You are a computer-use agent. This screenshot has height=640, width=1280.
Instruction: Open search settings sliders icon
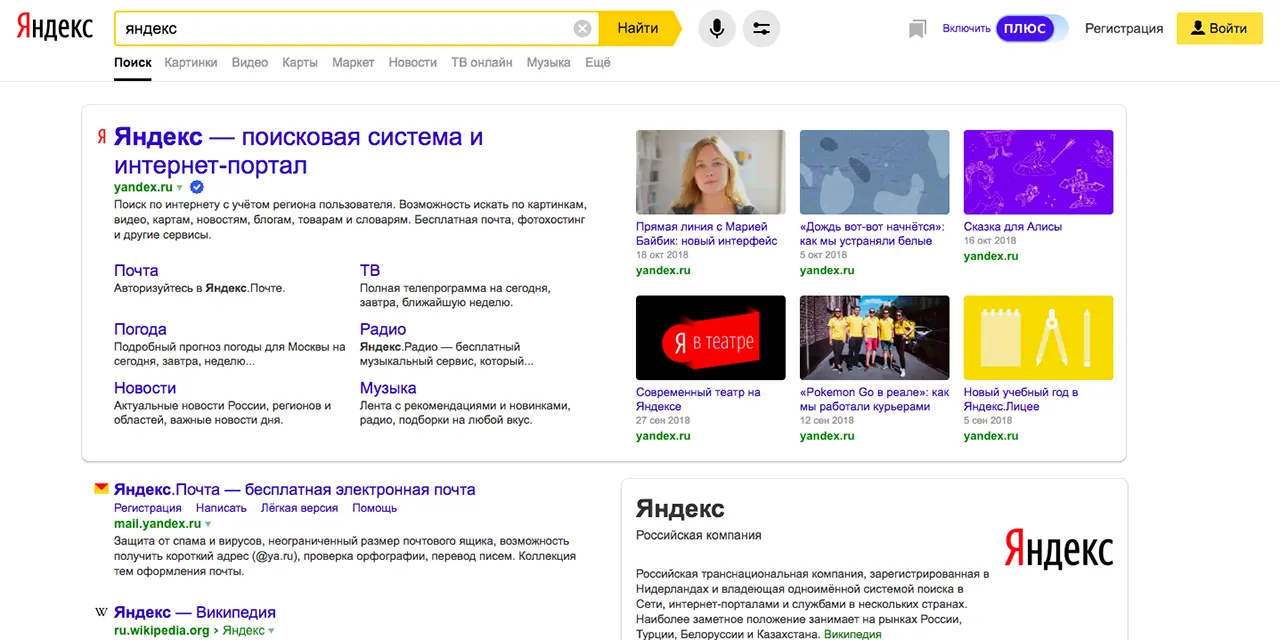[762, 29]
